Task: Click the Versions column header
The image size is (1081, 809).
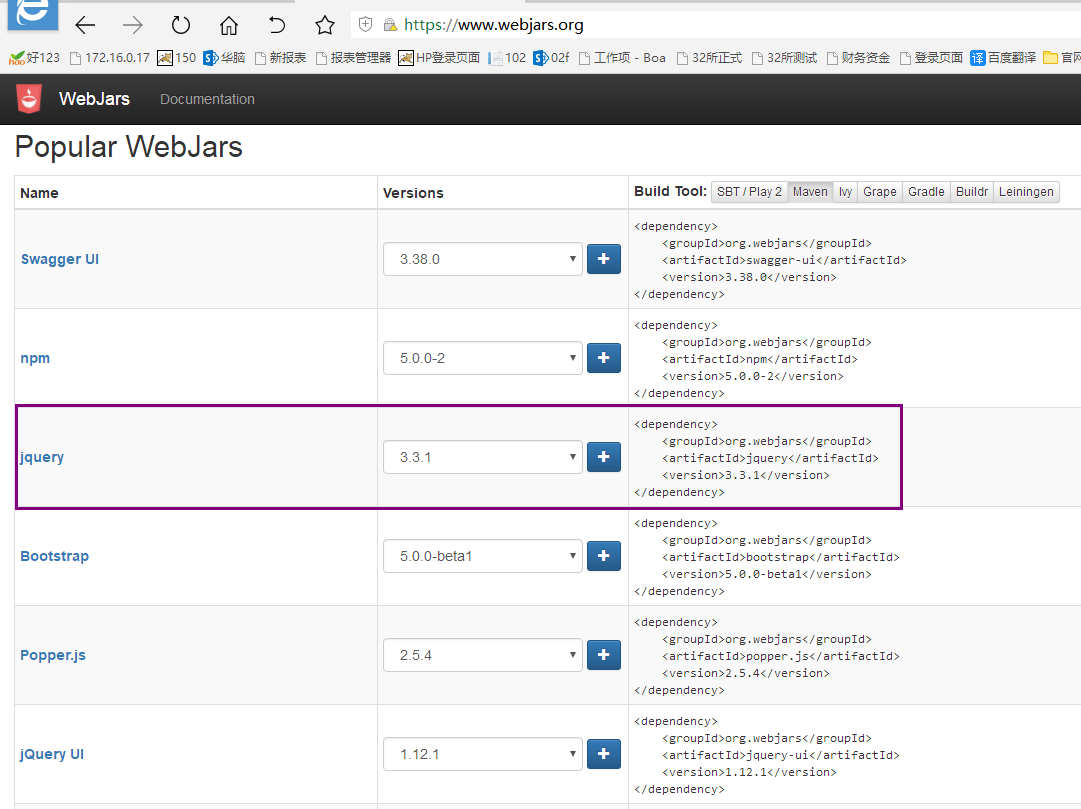Action: (x=413, y=193)
